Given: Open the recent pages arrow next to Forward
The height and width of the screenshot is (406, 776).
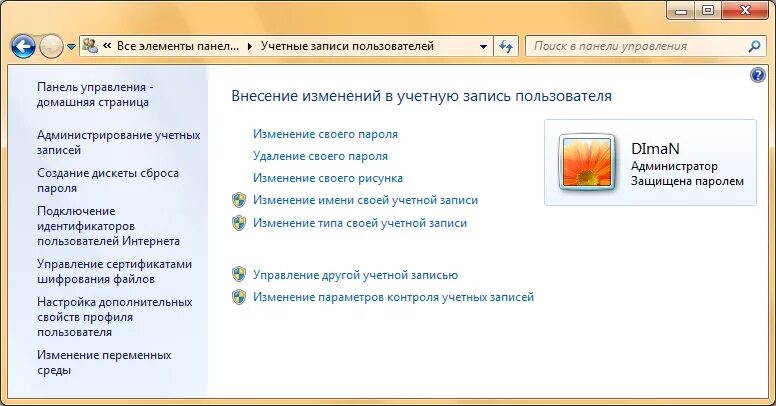Looking at the screenshot, I should click(71, 47).
